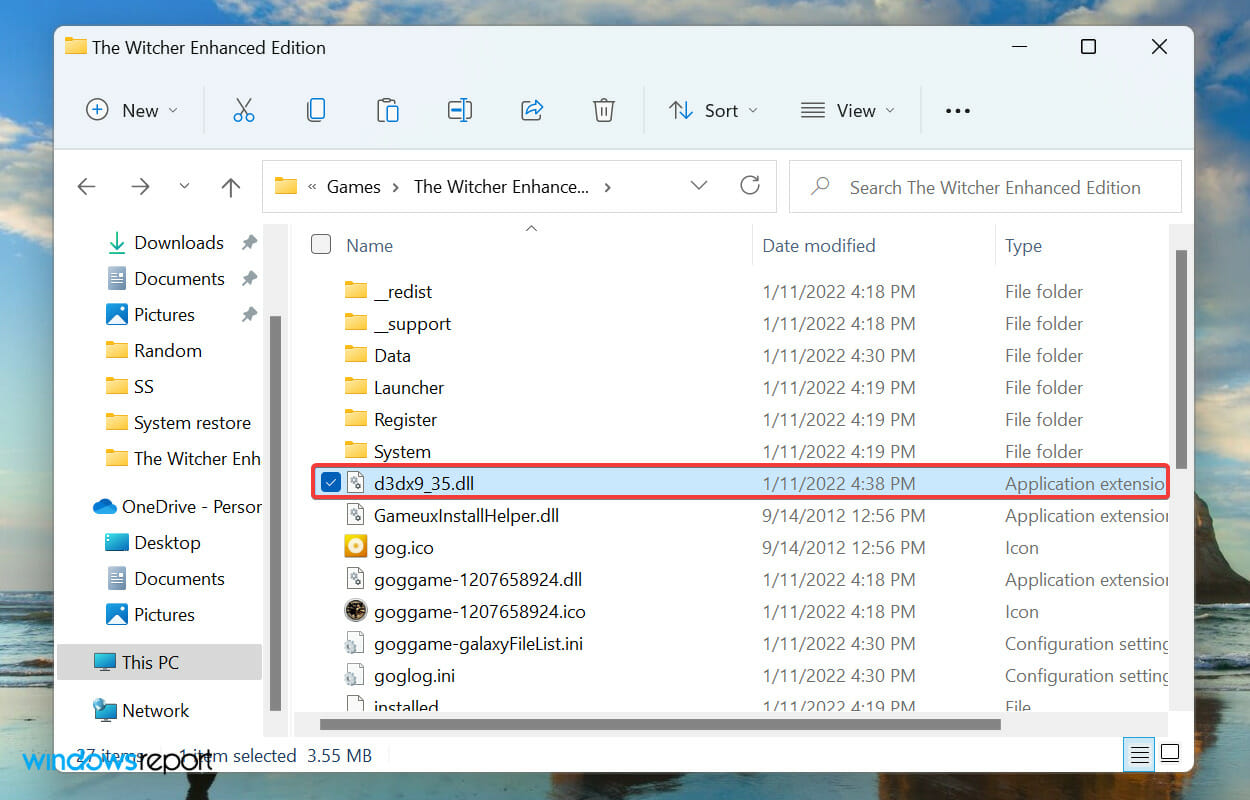This screenshot has width=1250, height=800.
Task: Click the Games breadcrumb segment
Action: coord(353,186)
